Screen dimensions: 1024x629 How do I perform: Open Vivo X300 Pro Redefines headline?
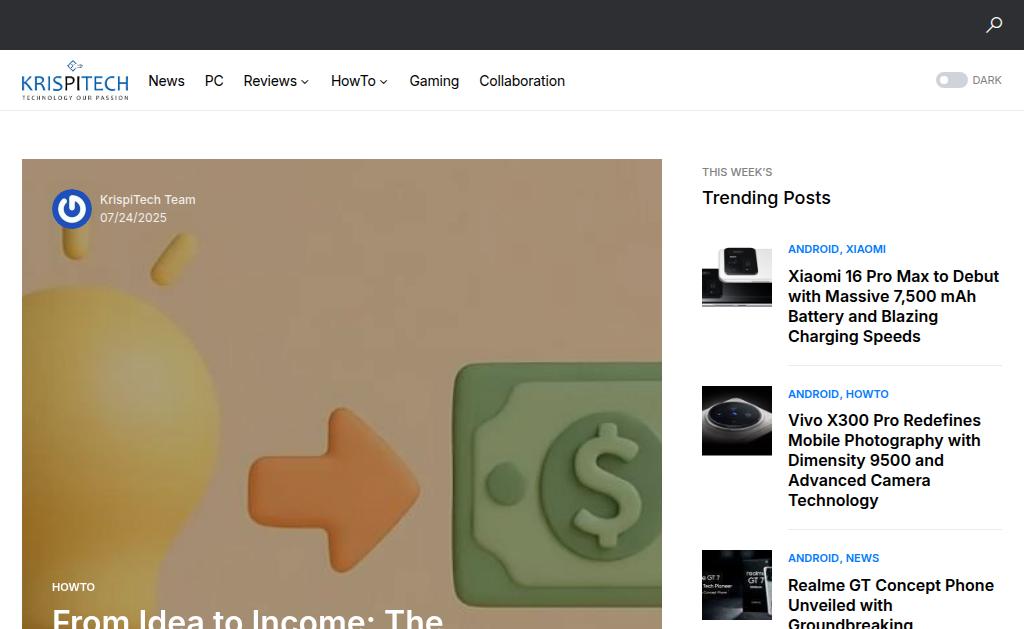[x=884, y=460]
